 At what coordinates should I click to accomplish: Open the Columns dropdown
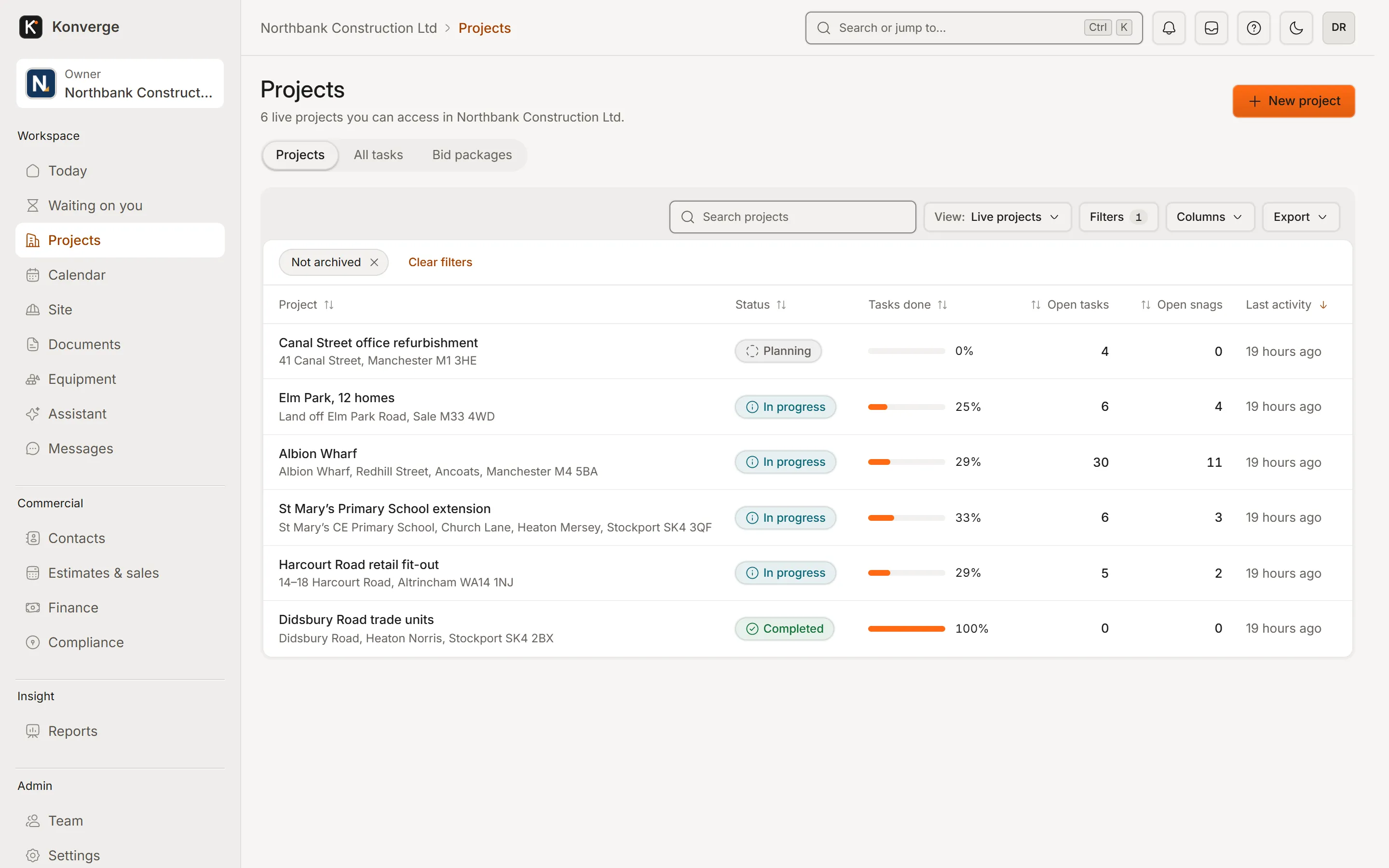[1210, 217]
